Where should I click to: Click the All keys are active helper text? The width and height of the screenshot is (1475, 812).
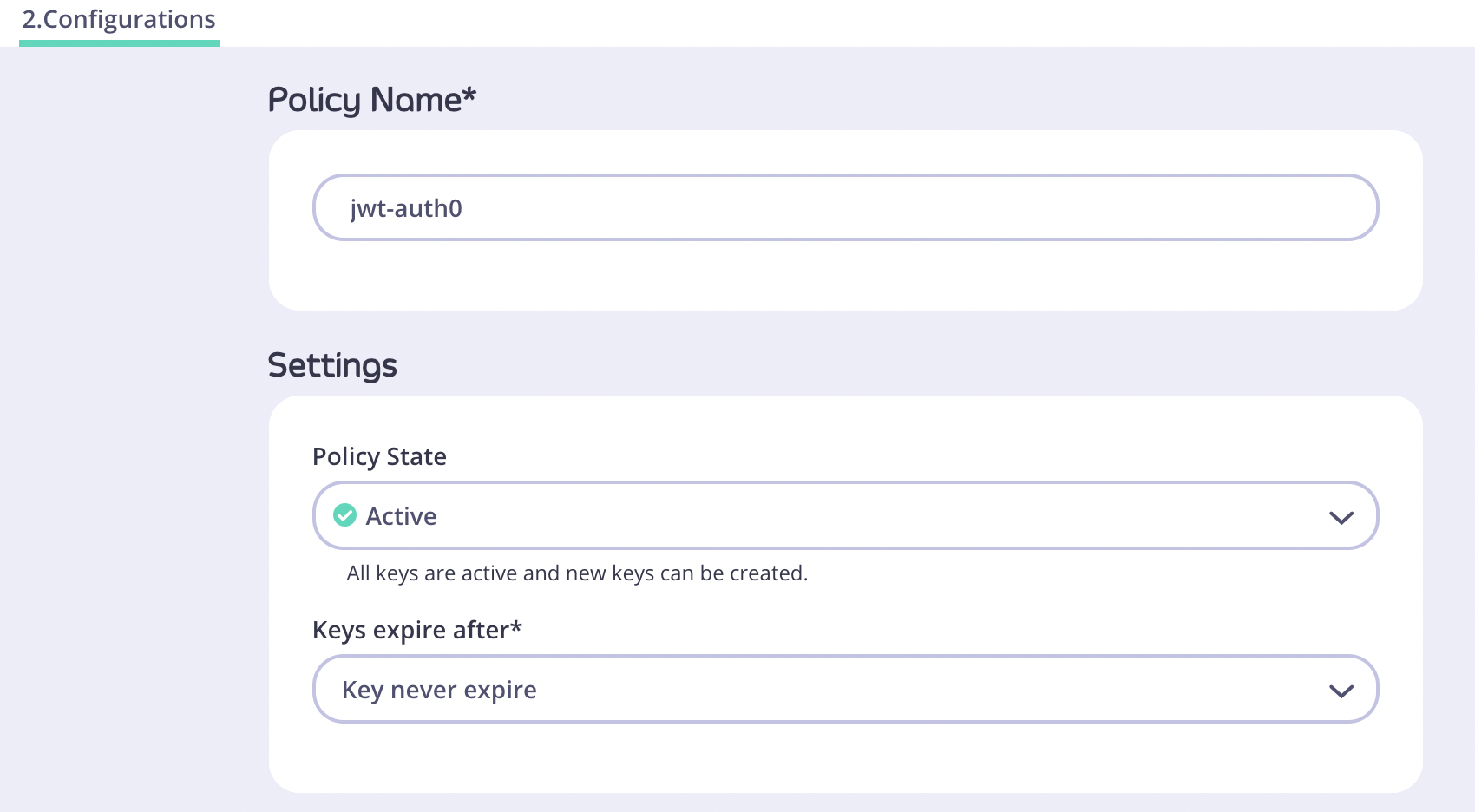tap(577, 573)
